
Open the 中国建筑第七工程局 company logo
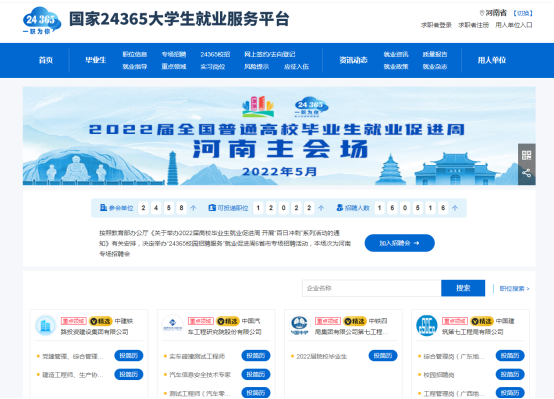[x=427, y=325]
